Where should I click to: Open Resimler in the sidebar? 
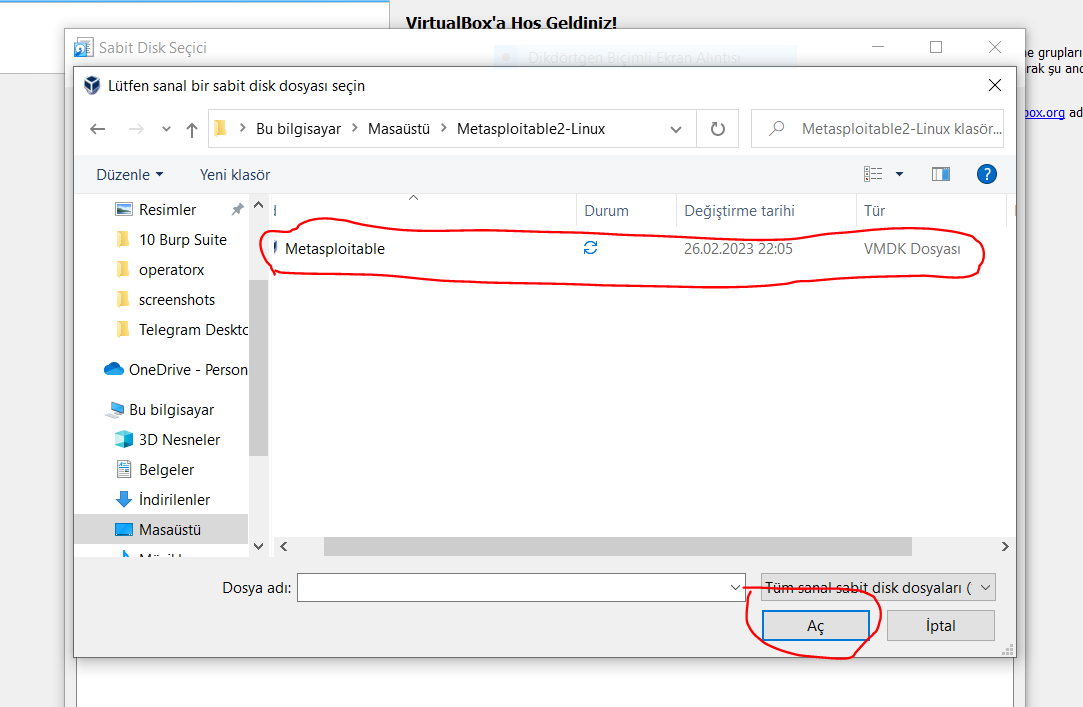(x=167, y=209)
